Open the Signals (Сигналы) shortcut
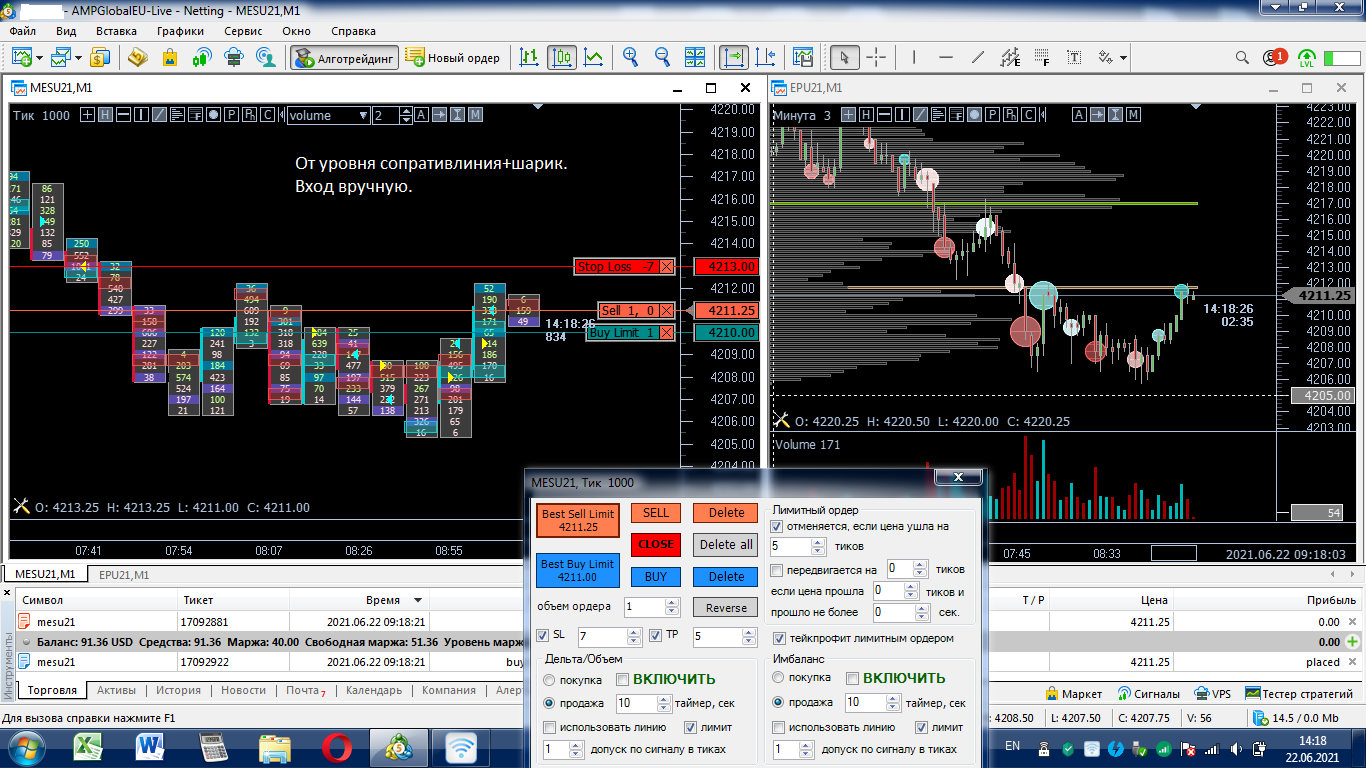The image size is (1366, 768). click(1148, 693)
